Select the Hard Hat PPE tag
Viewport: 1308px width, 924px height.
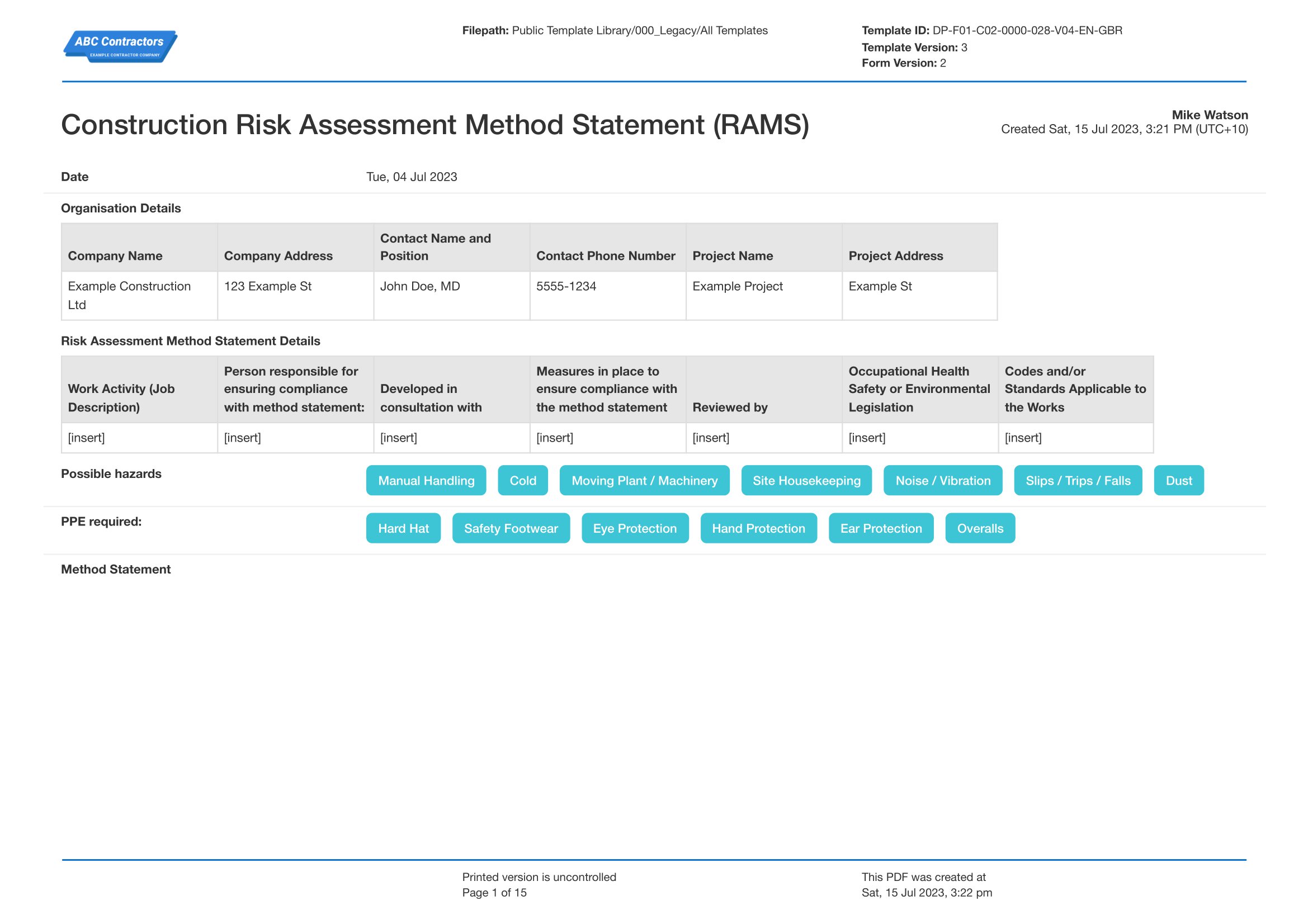(x=403, y=528)
